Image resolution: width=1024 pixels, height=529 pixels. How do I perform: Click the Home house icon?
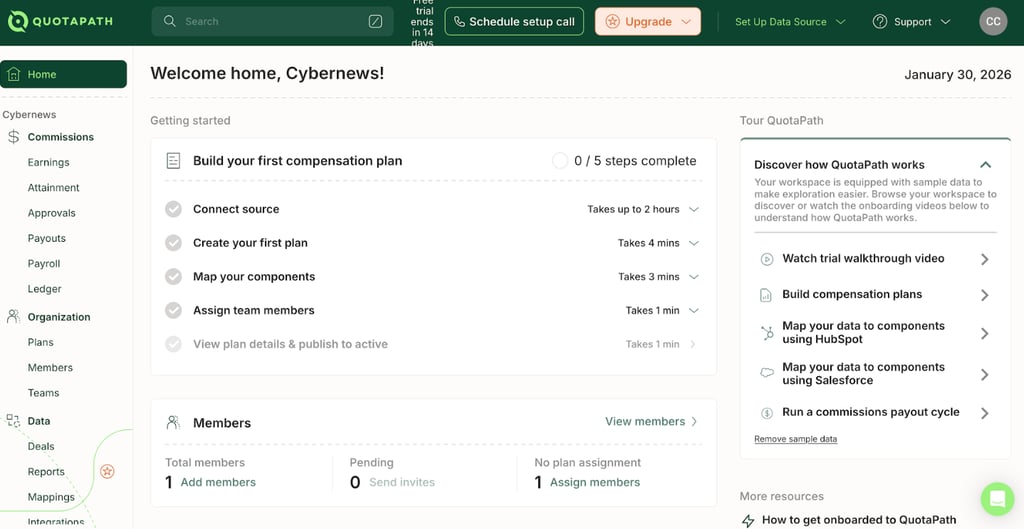(x=13, y=74)
